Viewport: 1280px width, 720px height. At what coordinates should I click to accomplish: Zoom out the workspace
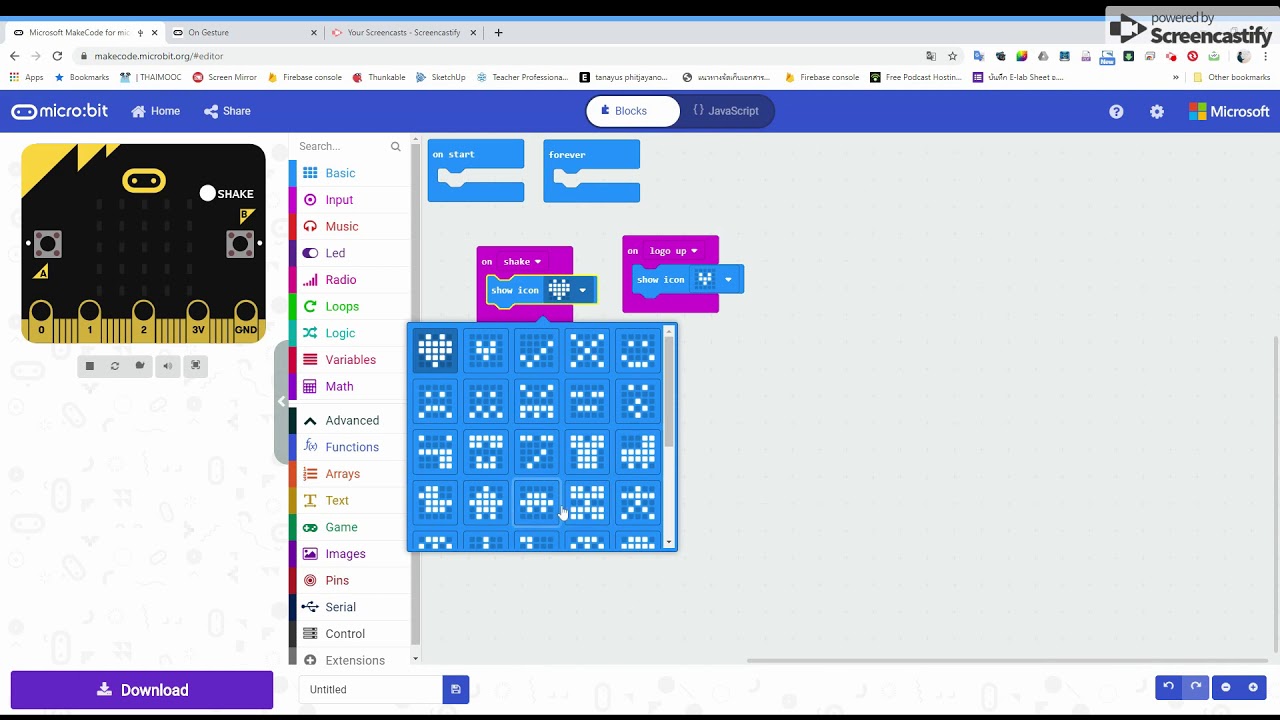point(1225,687)
